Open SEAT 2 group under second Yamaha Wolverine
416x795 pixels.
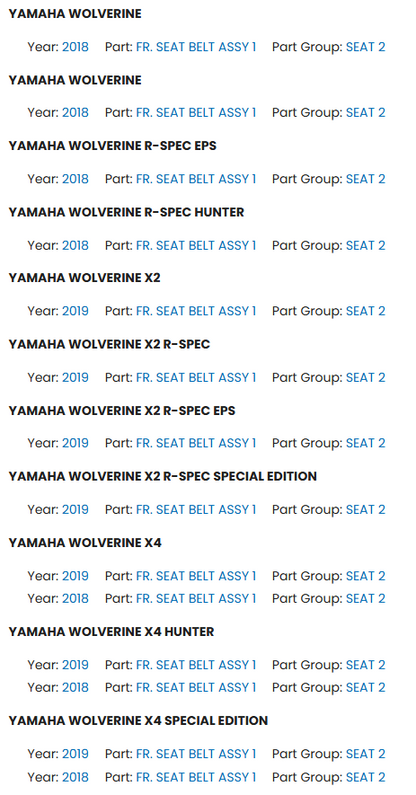point(365,113)
